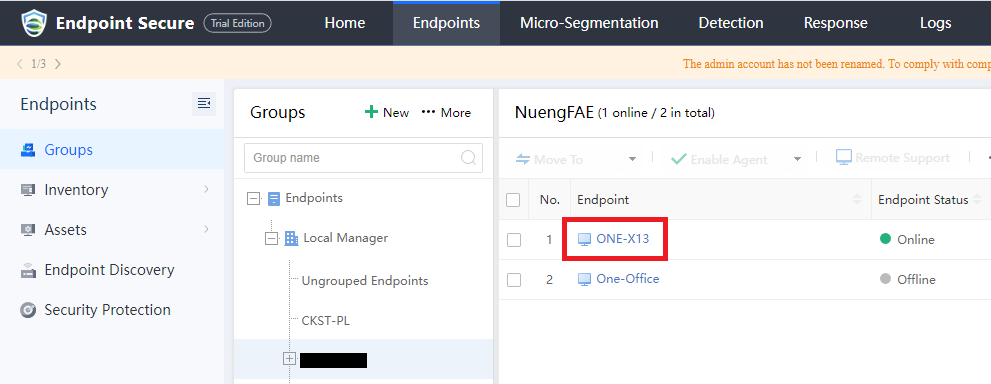The width and height of the screenshot is (991, 384).
Task: Collapse the Endpoints sidebar menu icon
Action: [204, 104]
